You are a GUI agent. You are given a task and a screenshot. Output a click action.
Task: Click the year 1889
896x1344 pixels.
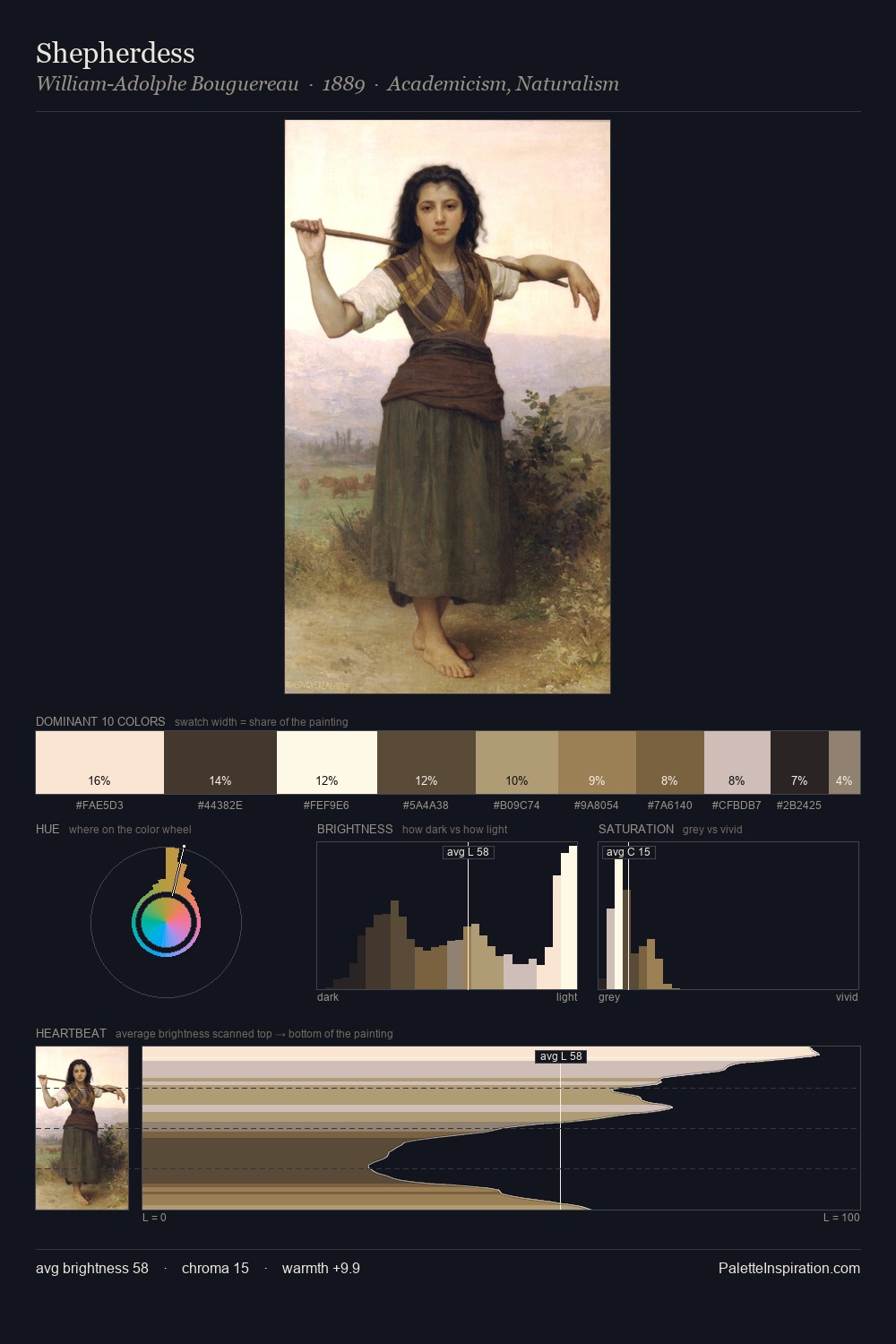[343, 84]
